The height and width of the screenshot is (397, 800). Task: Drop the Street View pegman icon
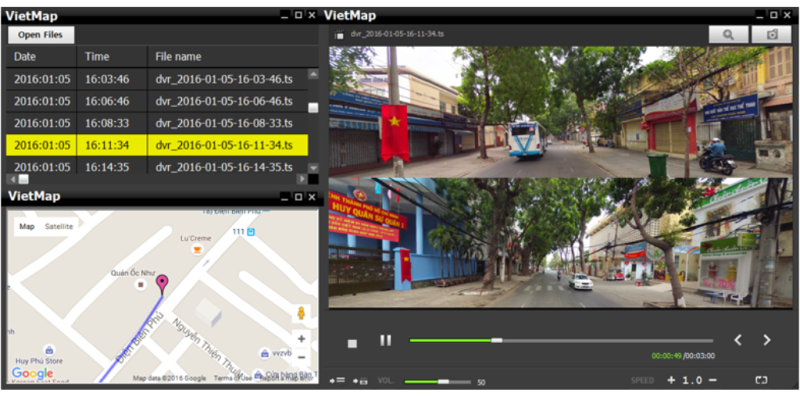click(x=301, y=313)
